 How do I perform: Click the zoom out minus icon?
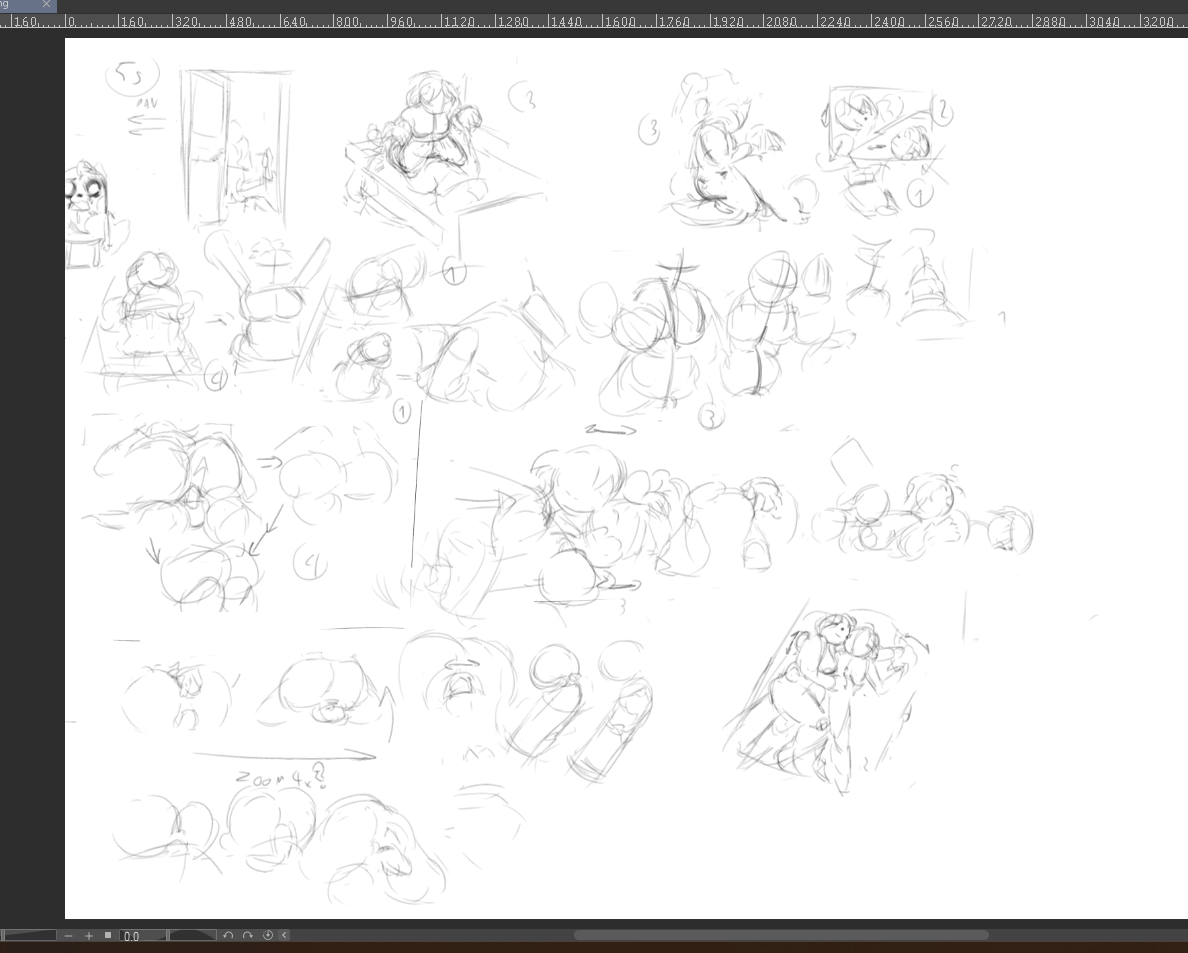[x=68, y=936]
